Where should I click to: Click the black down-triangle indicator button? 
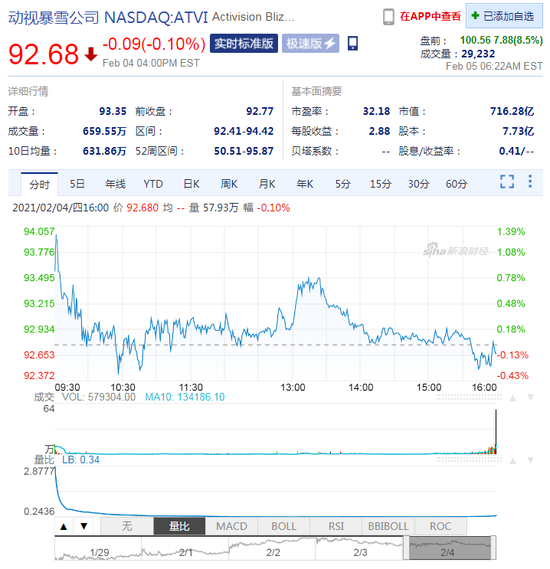84,526
